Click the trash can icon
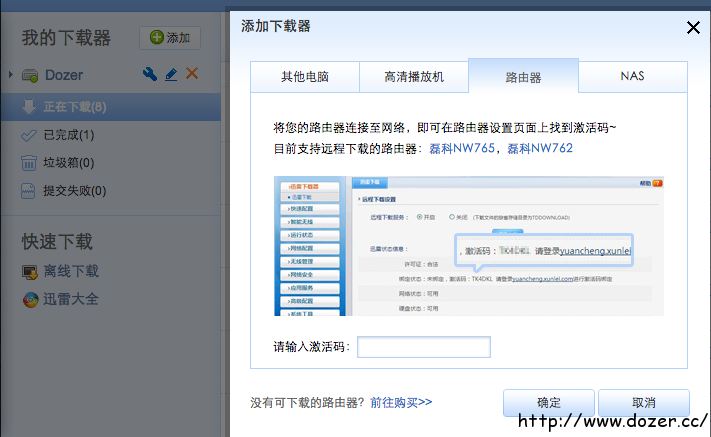The width and height of the screenshot is (711, 437). [29, 163]
